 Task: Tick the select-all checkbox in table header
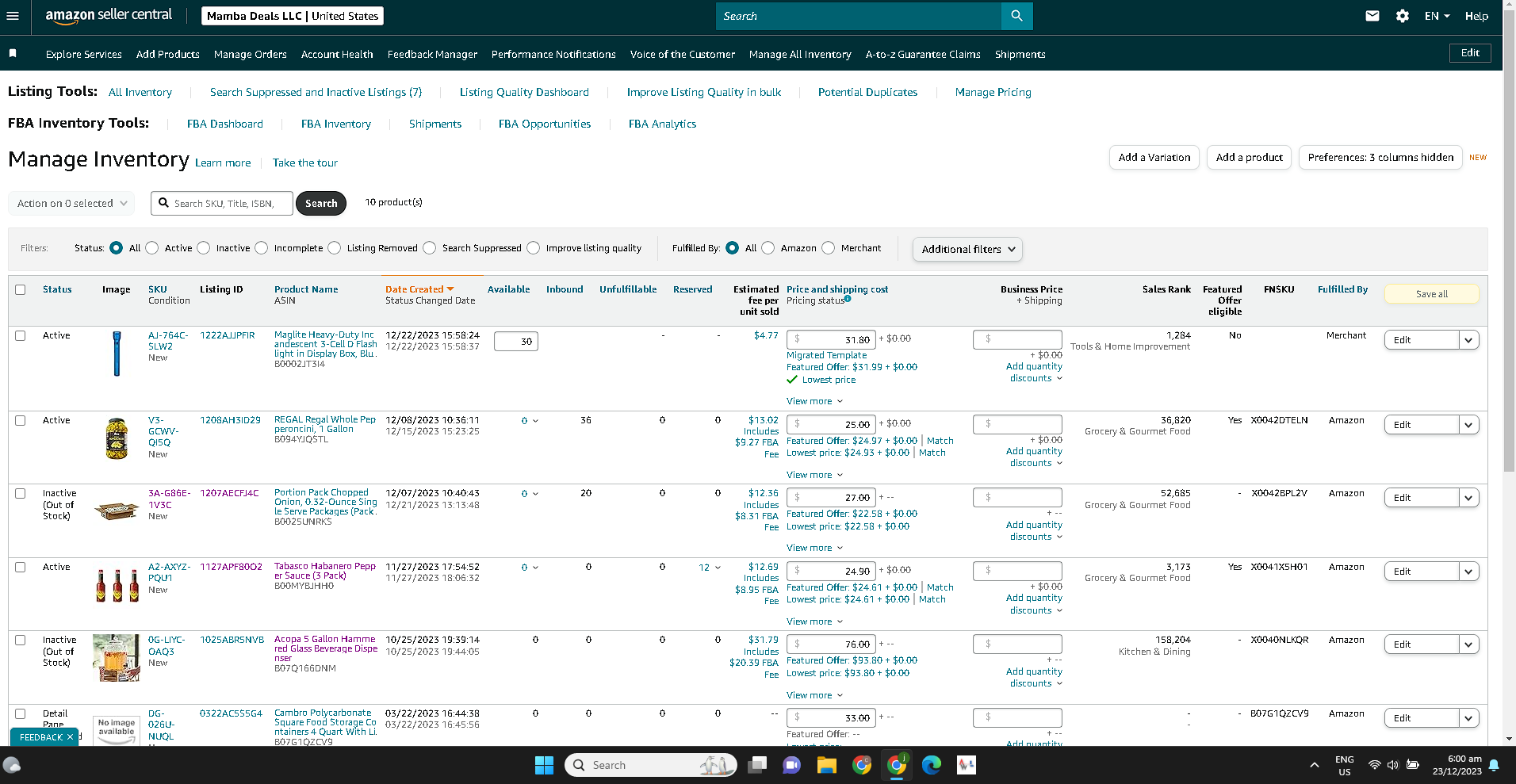click(21, 289)
